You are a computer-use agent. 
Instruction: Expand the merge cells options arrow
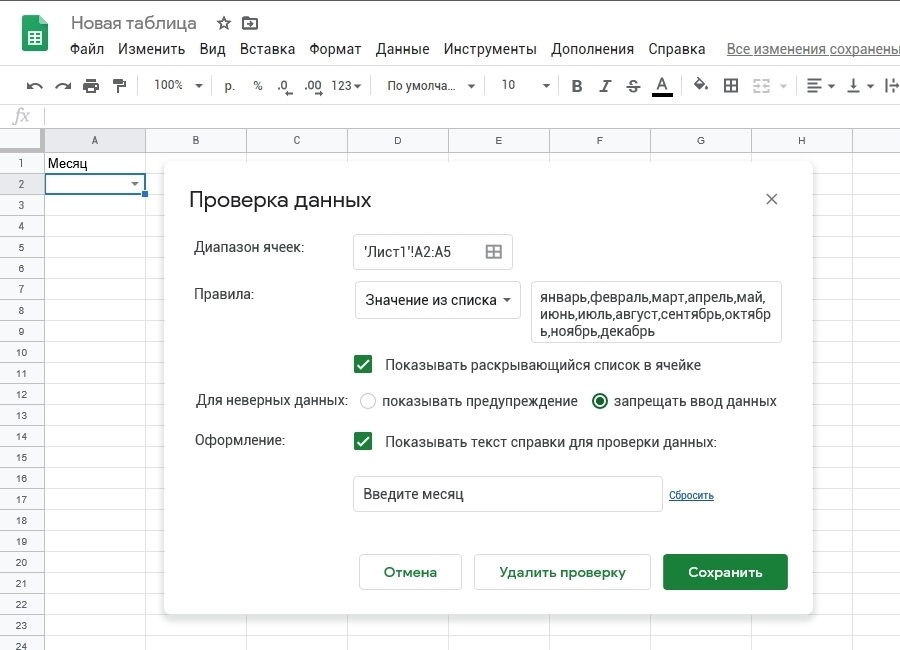pyautogui.click(x=783, y=86)
